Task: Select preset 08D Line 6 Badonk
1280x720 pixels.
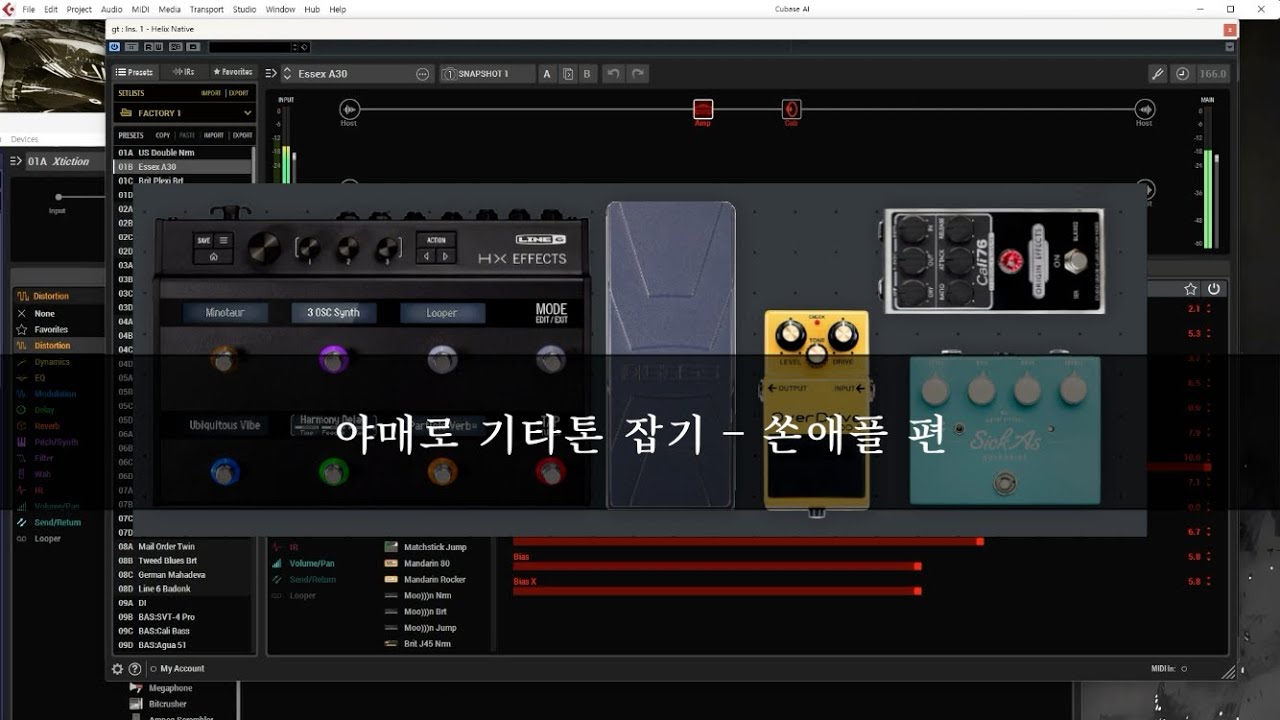Action: [x=183, y=589]
